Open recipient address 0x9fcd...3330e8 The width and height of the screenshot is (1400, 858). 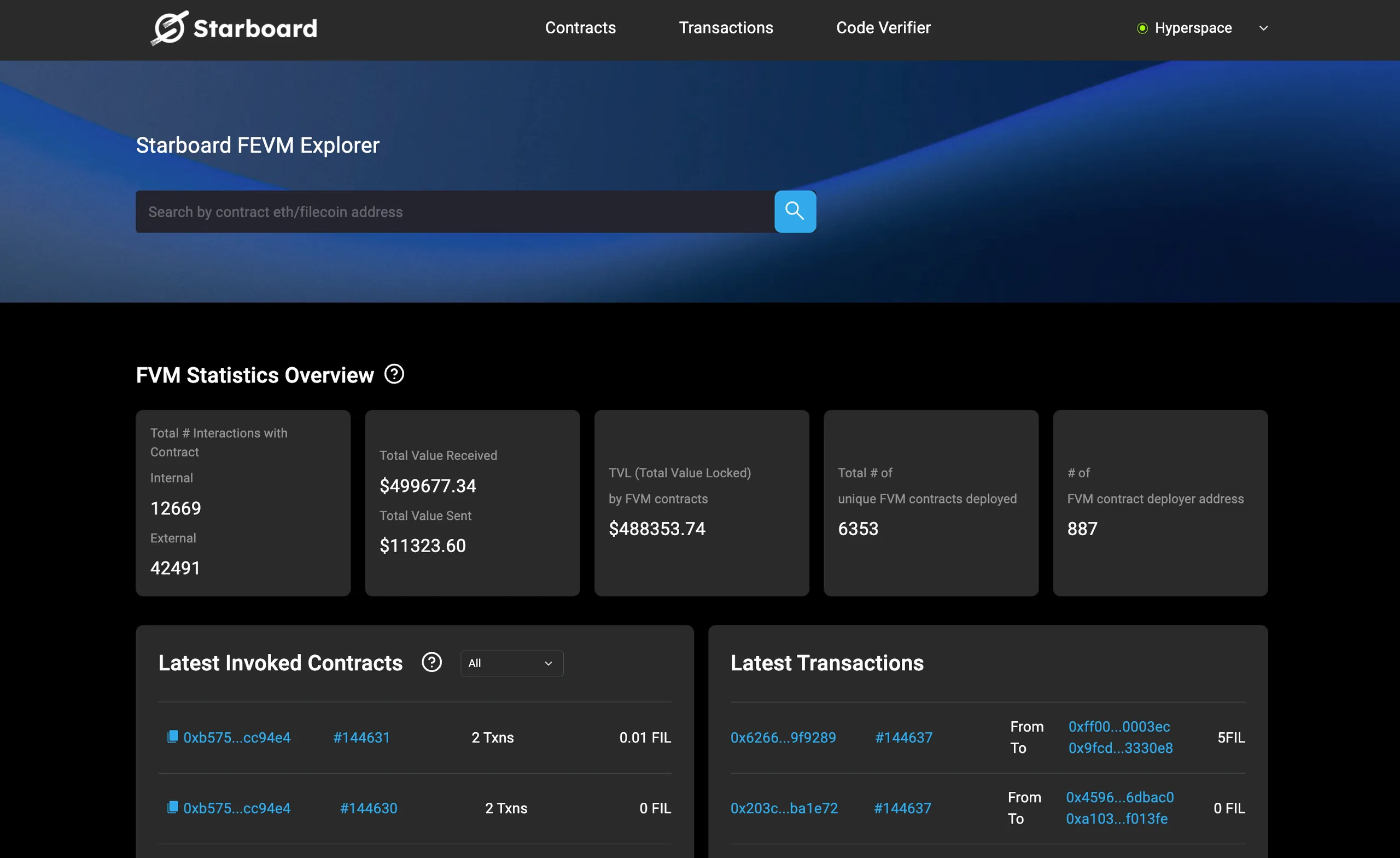[1120, 748]
